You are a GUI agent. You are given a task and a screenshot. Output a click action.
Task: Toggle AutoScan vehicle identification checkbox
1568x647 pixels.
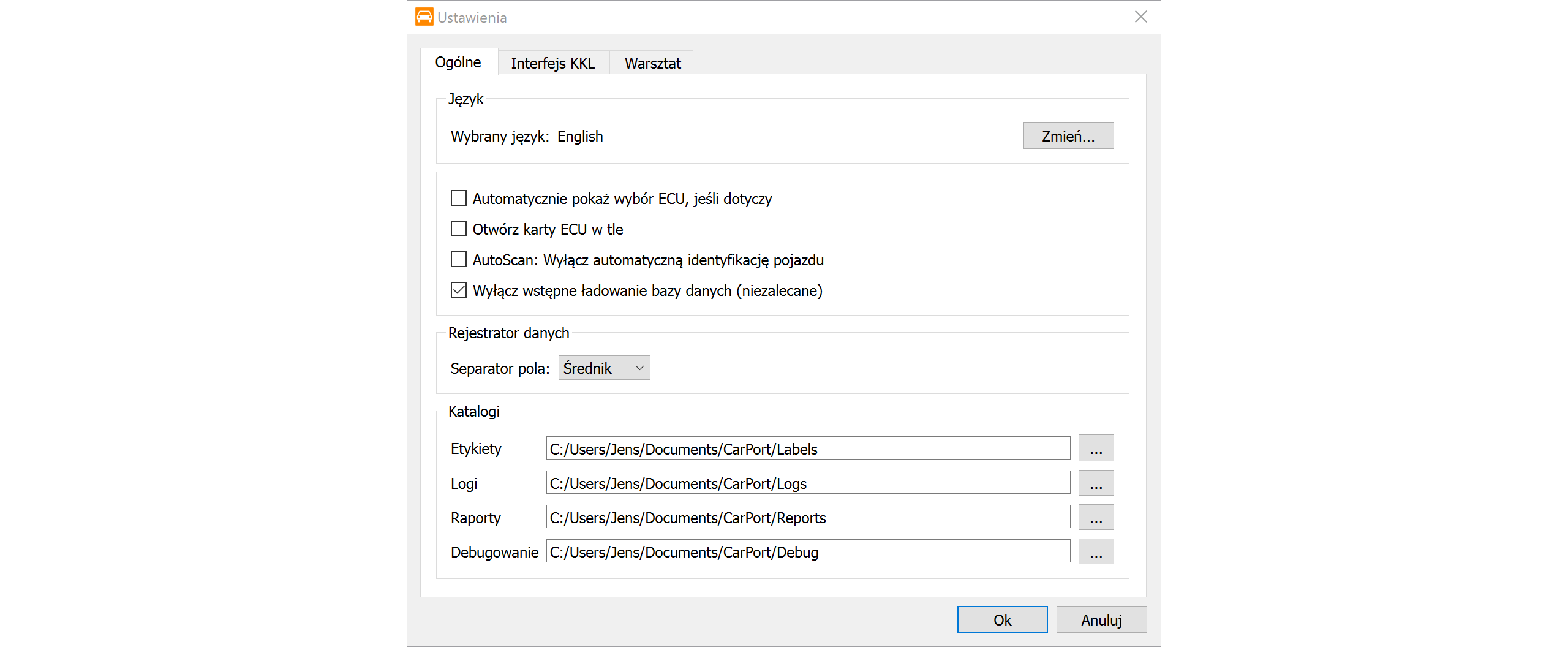tap(459, 260)
